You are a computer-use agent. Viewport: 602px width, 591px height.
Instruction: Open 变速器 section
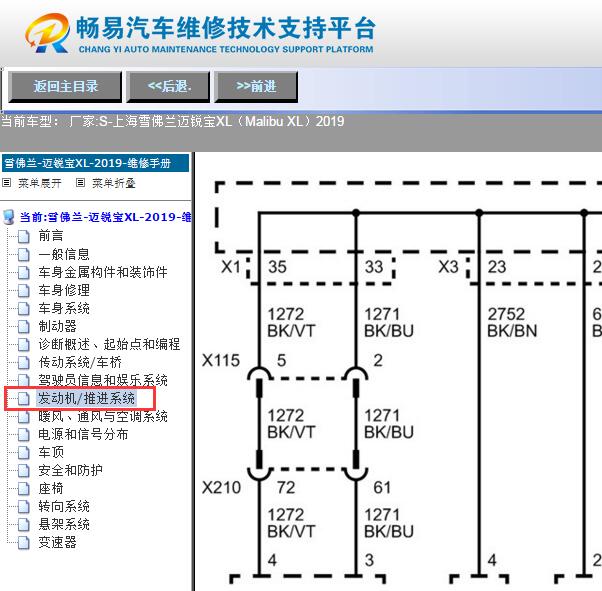(x=57, y=543)
